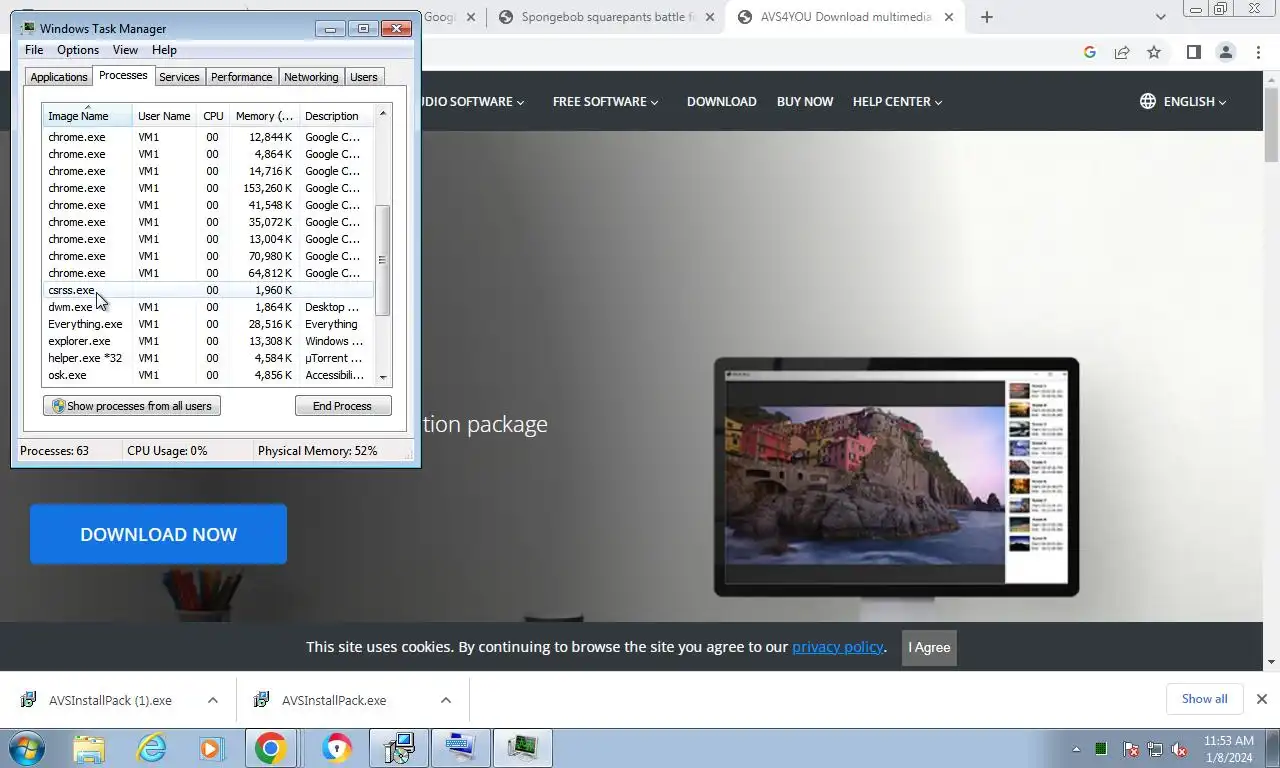Viewport: 1280px width, 768px height.
Task: Open the privacy policy link
Action: coord(838,647)
